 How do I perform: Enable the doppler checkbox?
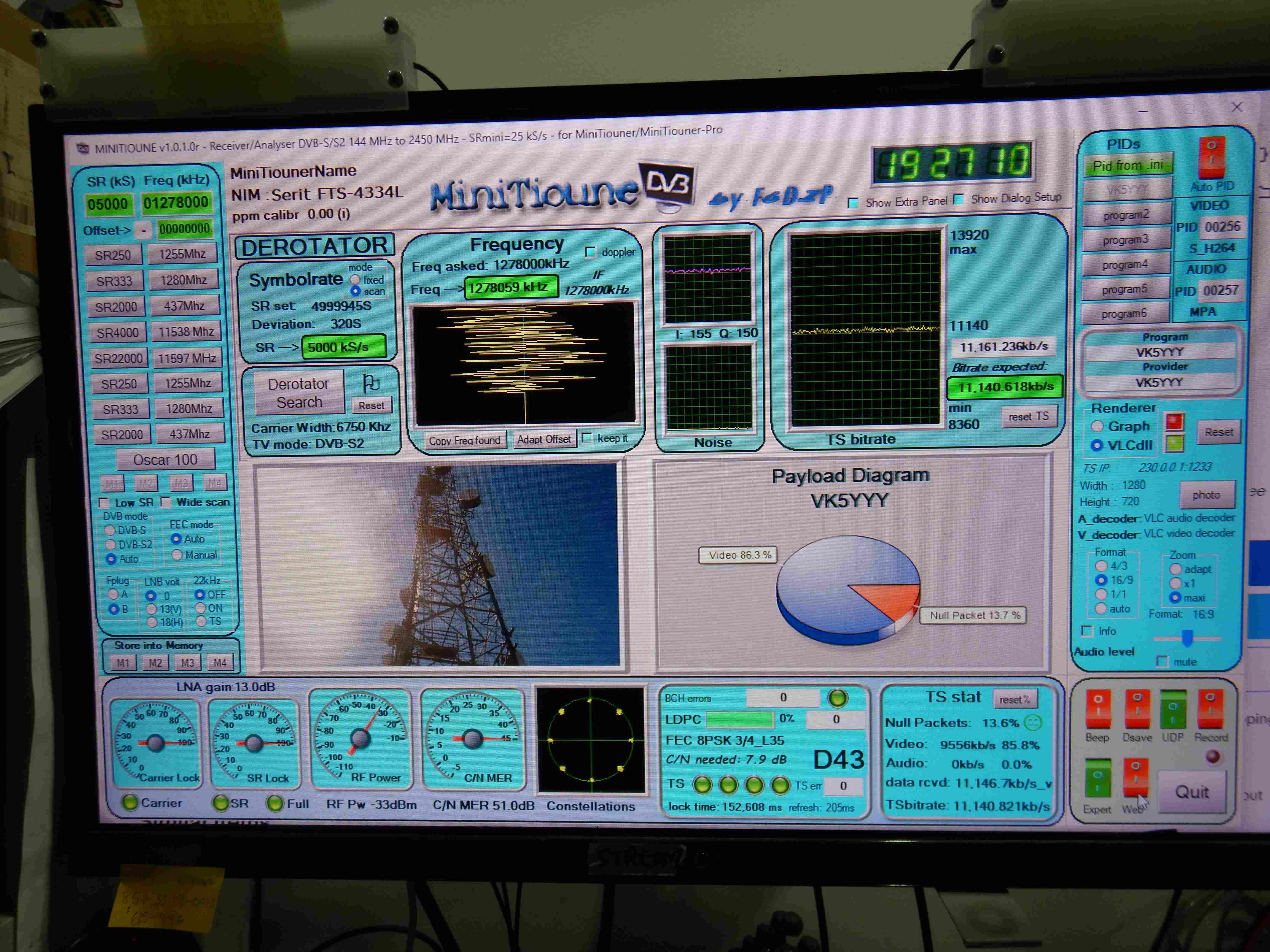(590, 253)
